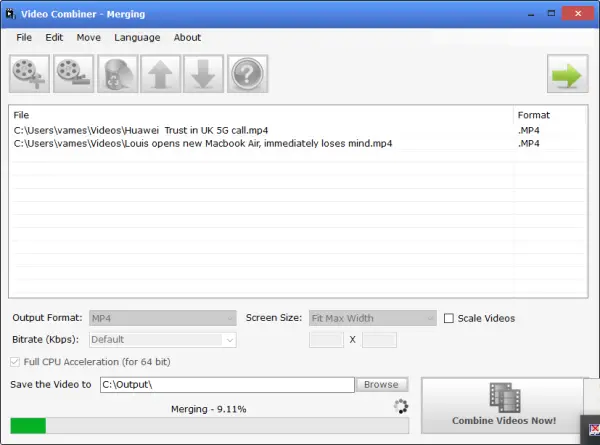Viewport: 600px width, 445px height.
Task: Select the Louis opens new Macbook Air row
Action: [298, 143]
